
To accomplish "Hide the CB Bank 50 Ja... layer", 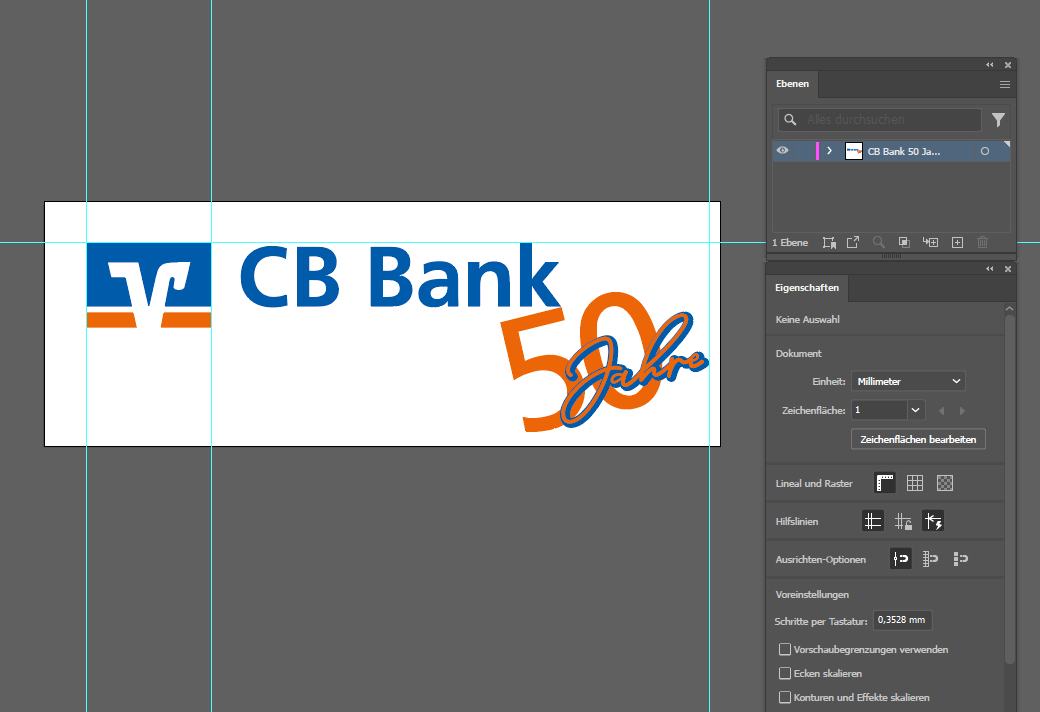I will (783, 151).
